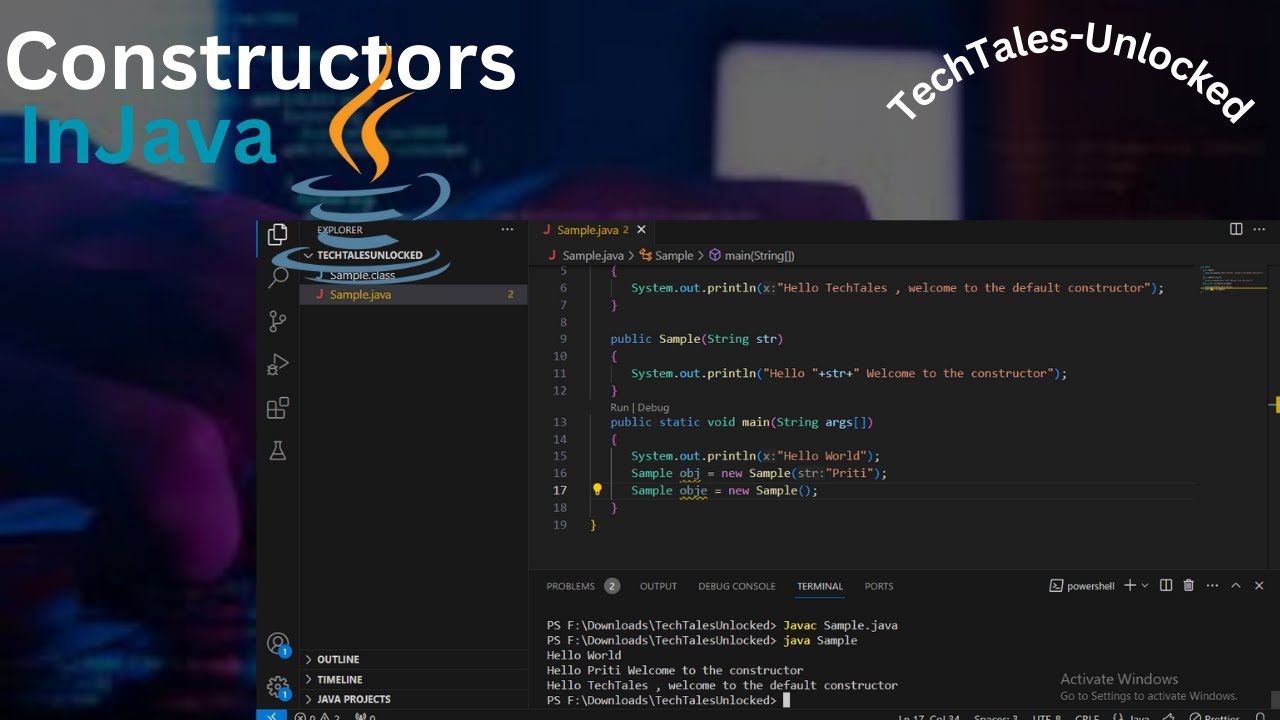Screen dimensions: 1280x720
Task: Open the Run and Debug view
Action: point(278,365)
